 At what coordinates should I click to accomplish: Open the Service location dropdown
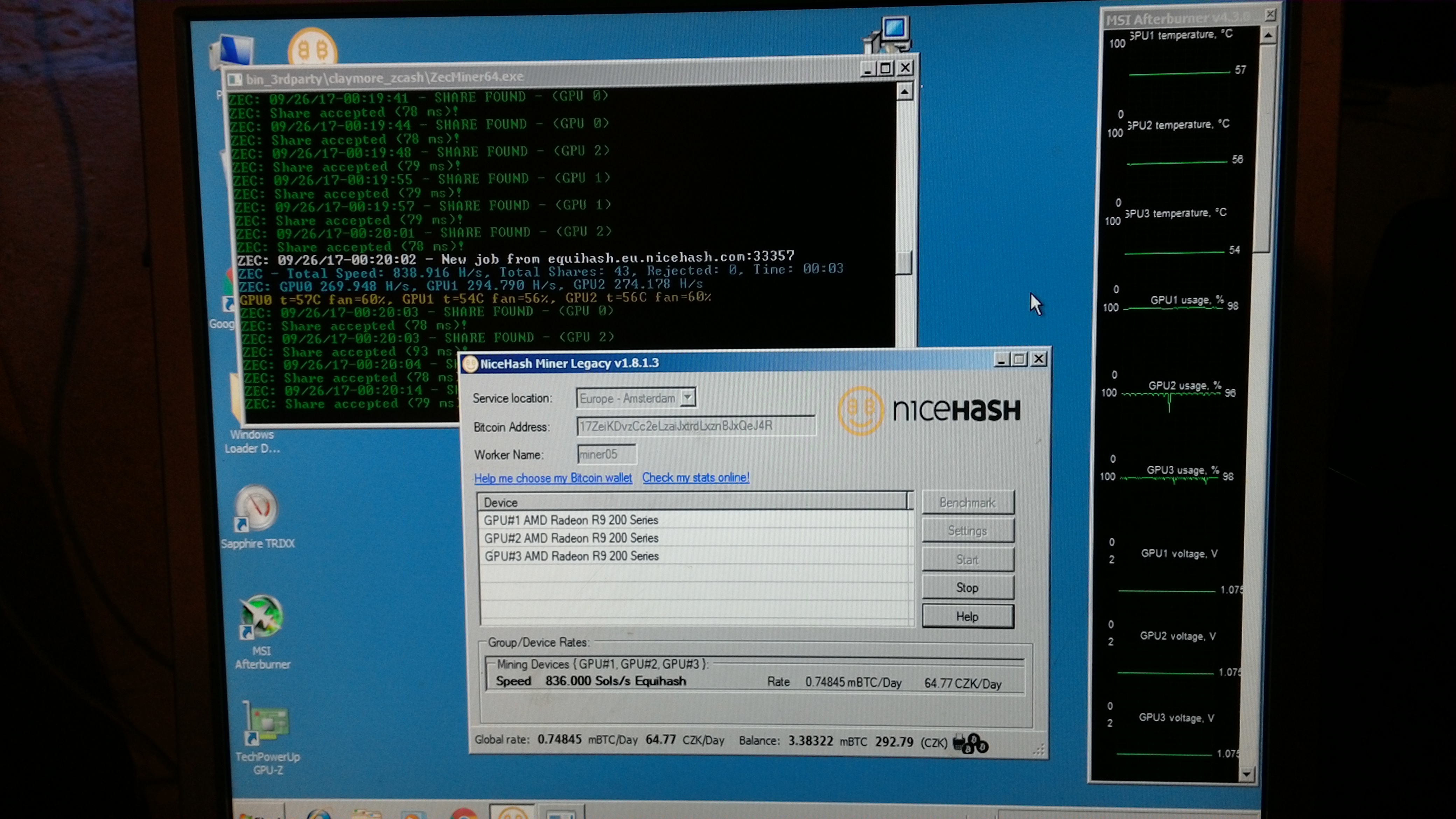tap(687, 397)
